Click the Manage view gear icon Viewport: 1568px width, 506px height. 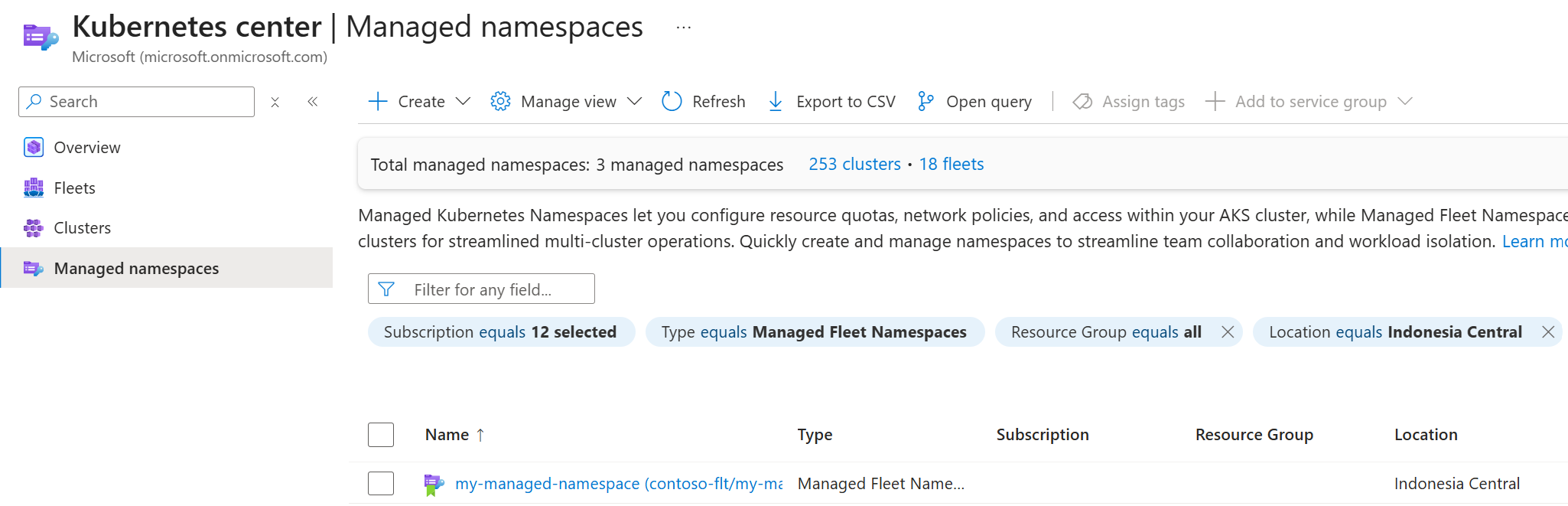click(x=500, y=102)
